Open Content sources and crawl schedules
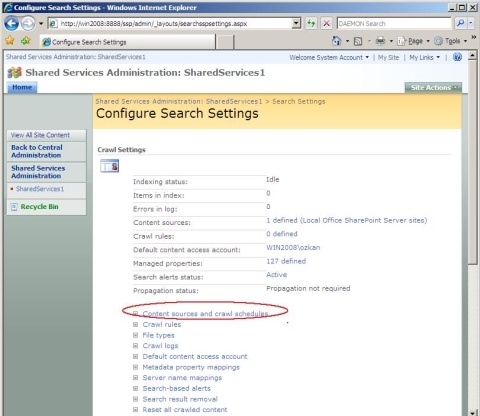Viewport: 480px width, 416px height. coord(205,314)
